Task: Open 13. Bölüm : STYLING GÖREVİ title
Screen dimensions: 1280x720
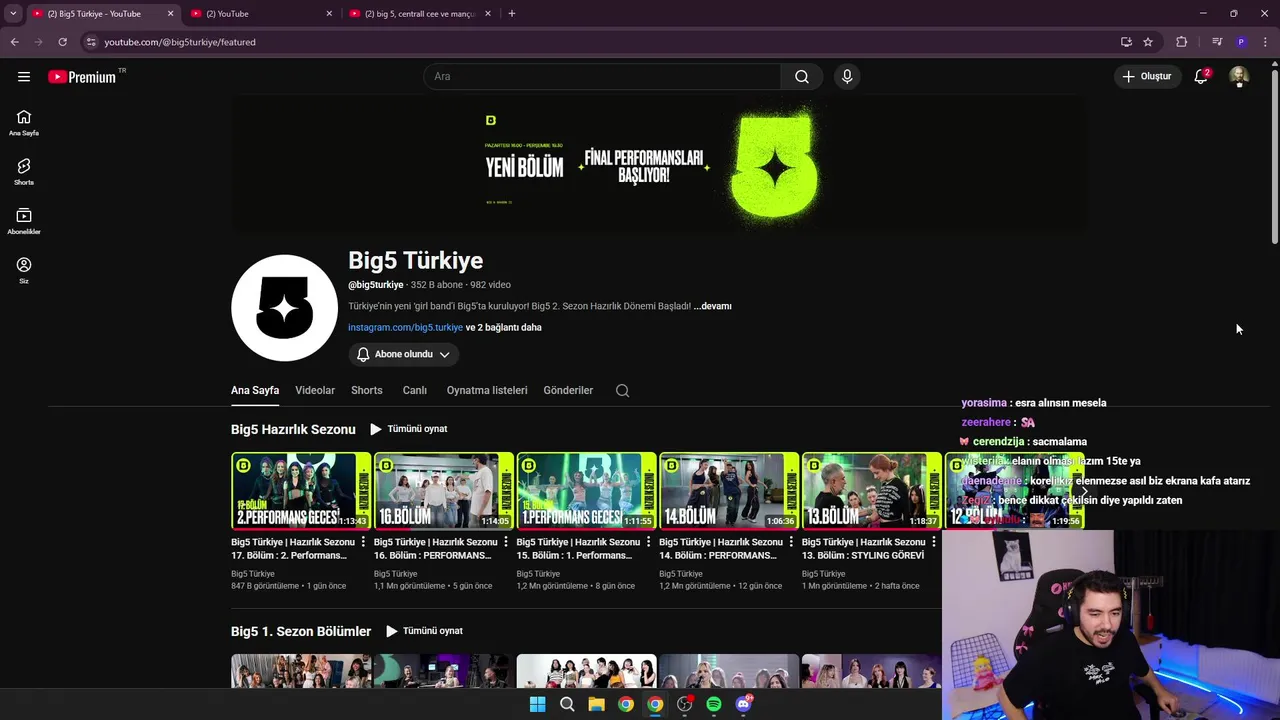Action: coord(863,549)
